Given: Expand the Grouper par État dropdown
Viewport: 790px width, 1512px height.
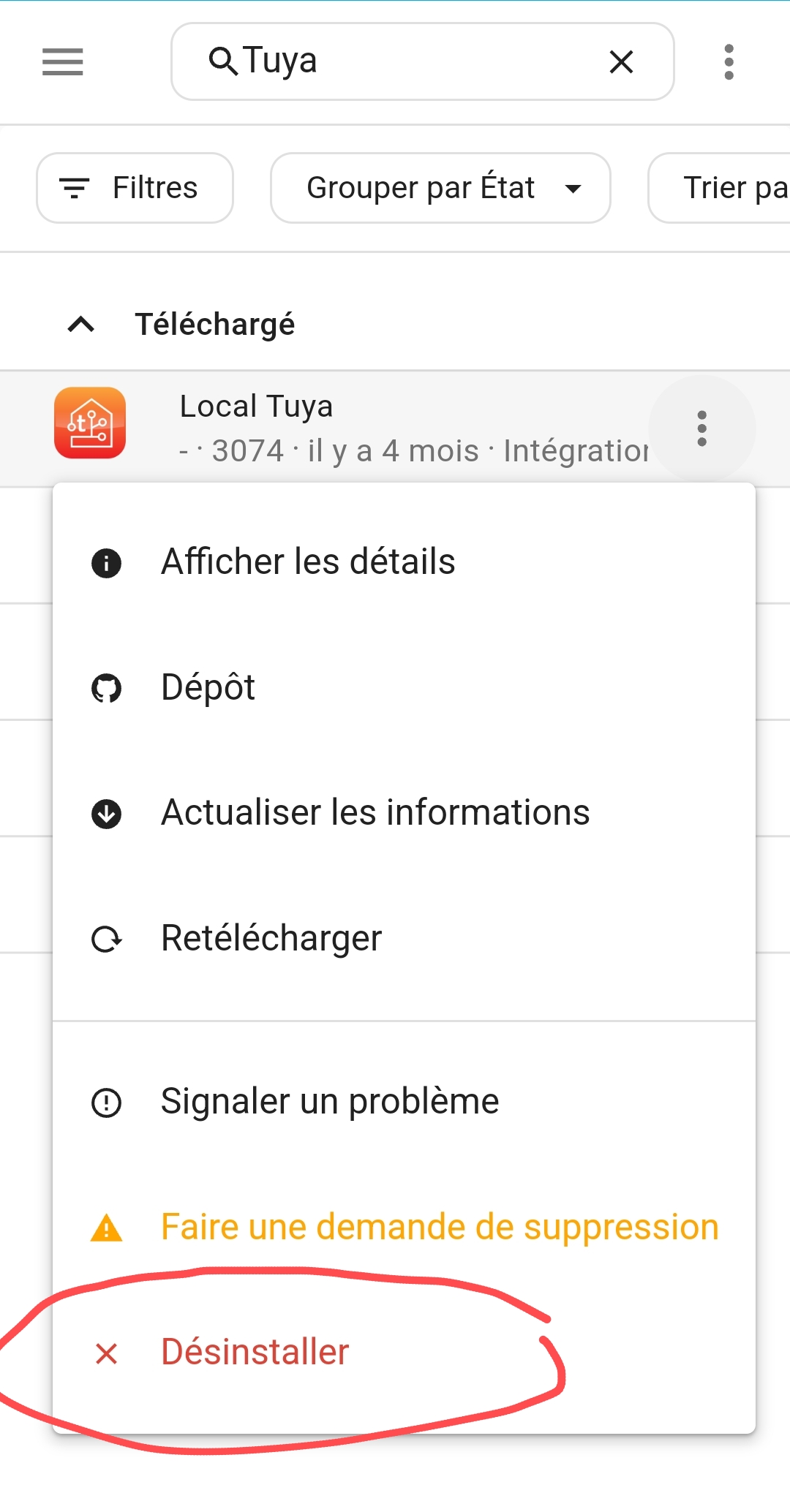Looking at the screenshot, I should (x=440, y=188).
